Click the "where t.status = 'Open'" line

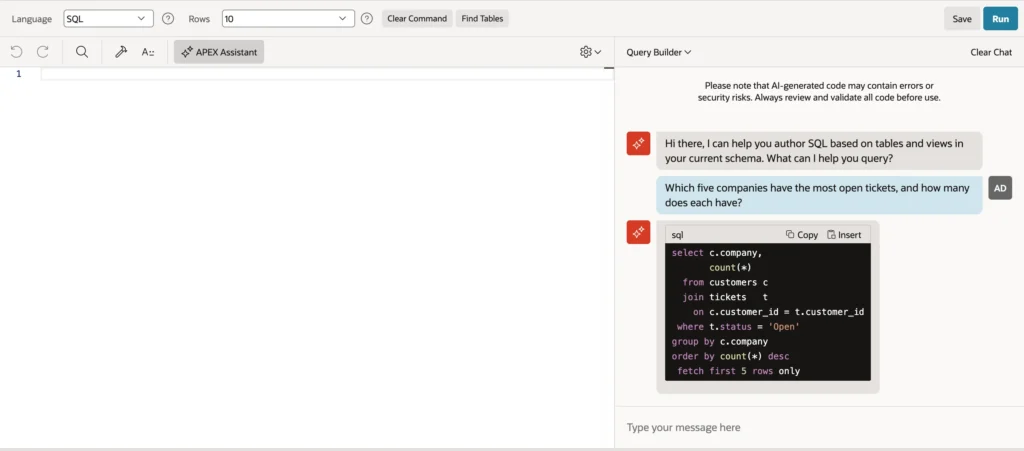[x=739, y=326]
